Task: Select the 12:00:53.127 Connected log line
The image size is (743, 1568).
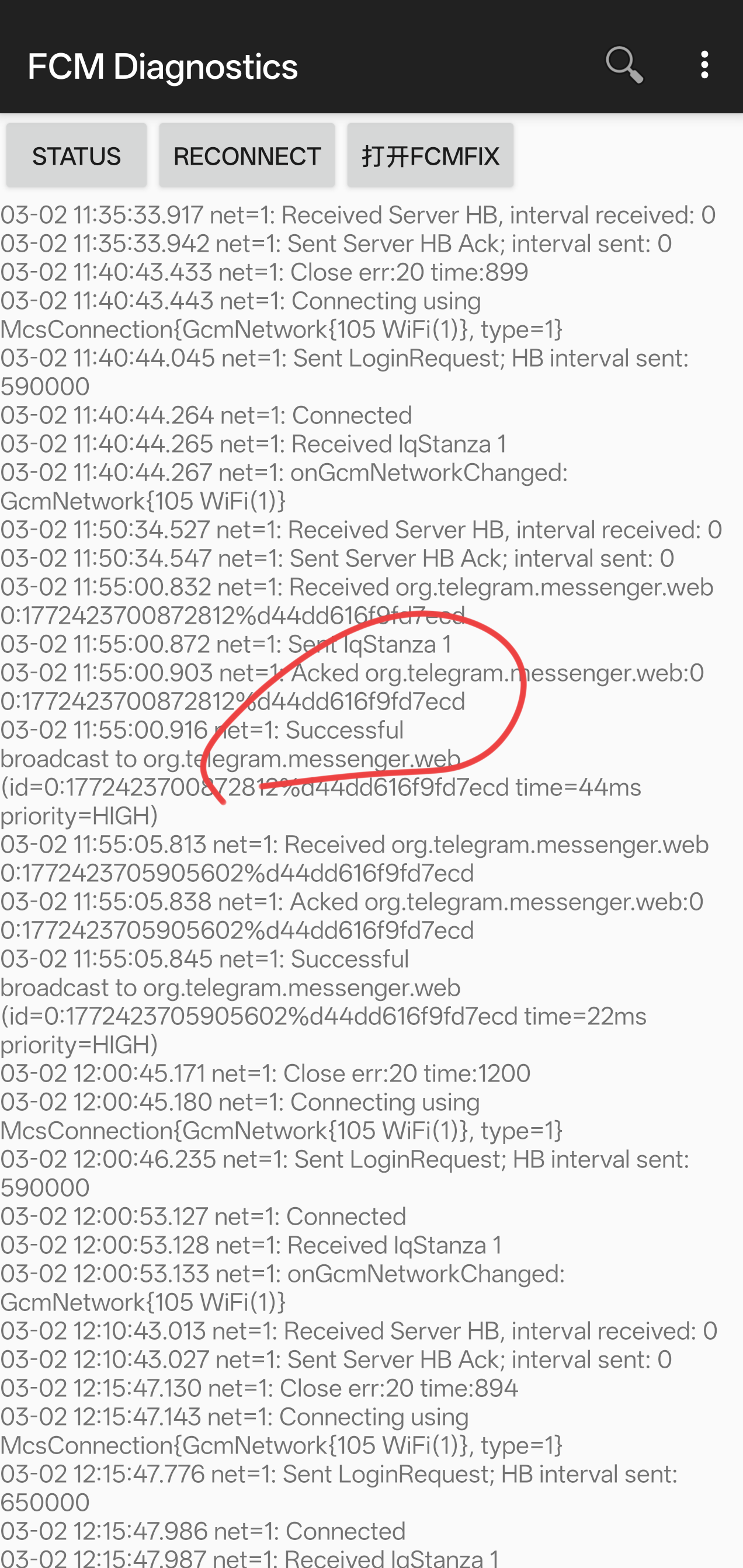Action: [x=203, y=1216]
